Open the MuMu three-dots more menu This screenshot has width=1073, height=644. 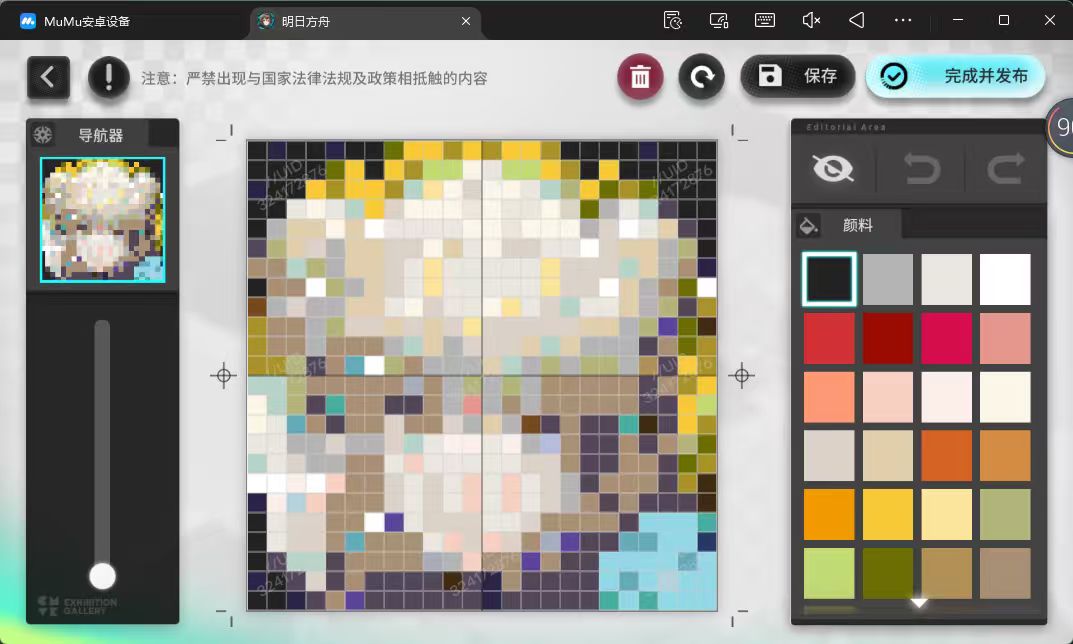tap(903, 20)
